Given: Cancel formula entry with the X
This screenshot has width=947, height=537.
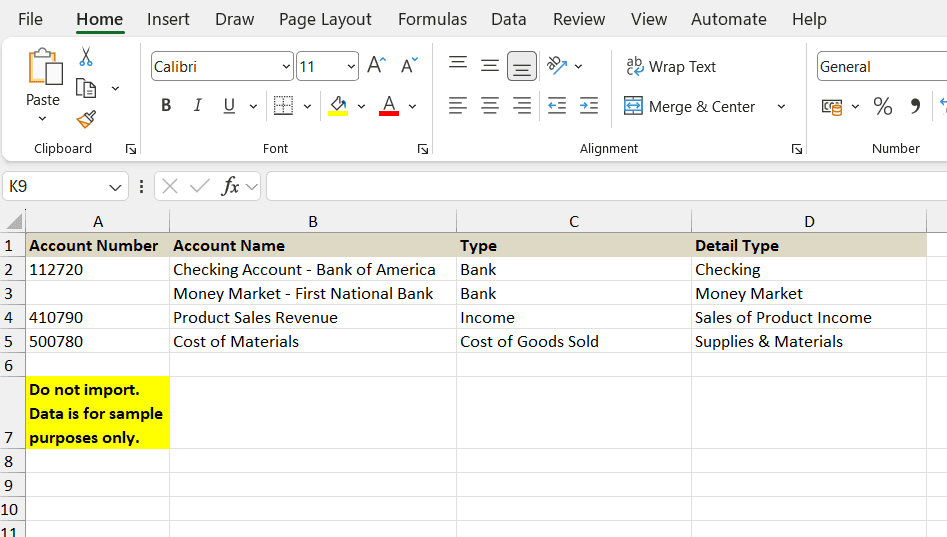Looking at the screenshot, I should coord(170,186).
